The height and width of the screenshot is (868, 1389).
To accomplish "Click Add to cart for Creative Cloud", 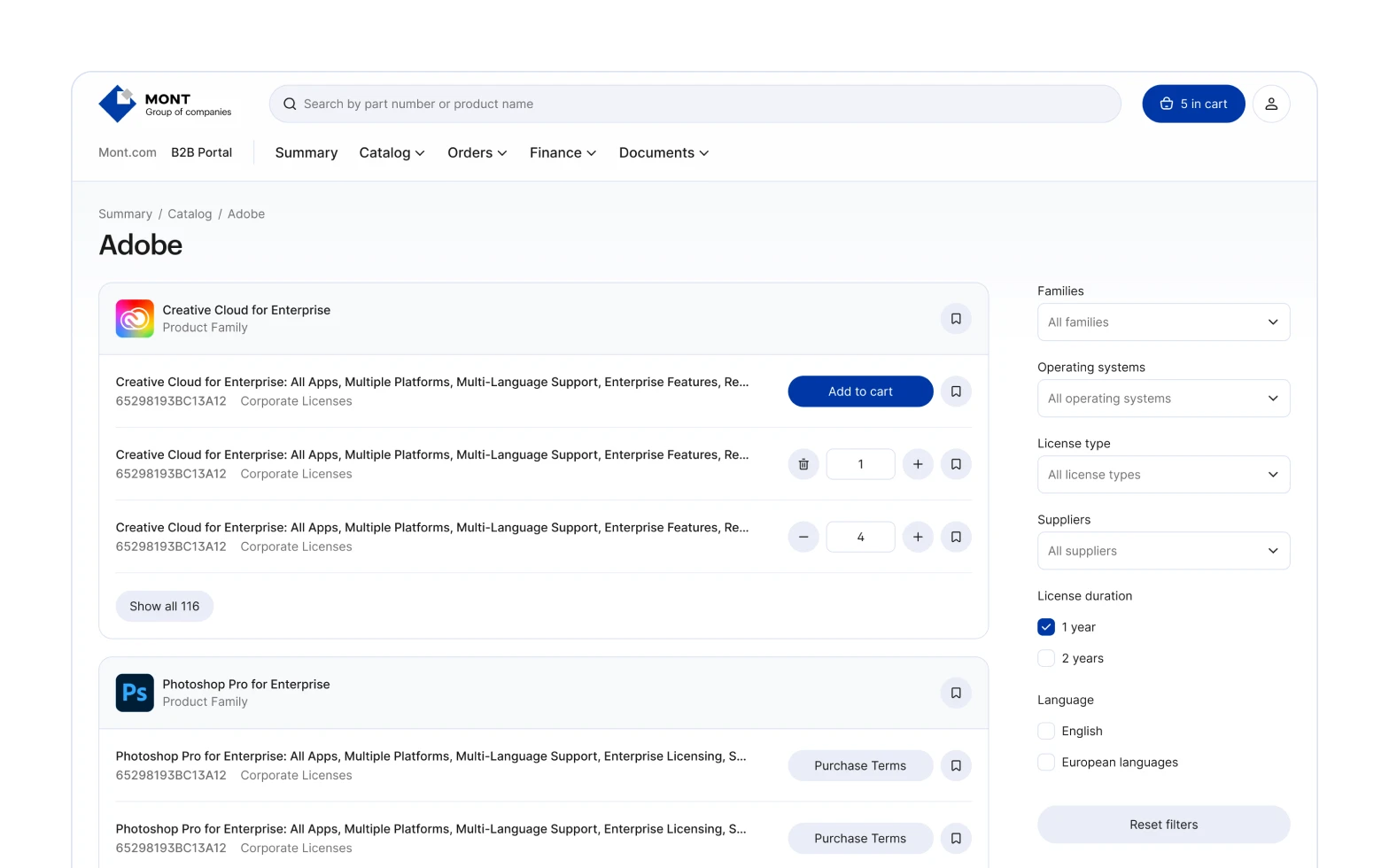I will 860,391.
